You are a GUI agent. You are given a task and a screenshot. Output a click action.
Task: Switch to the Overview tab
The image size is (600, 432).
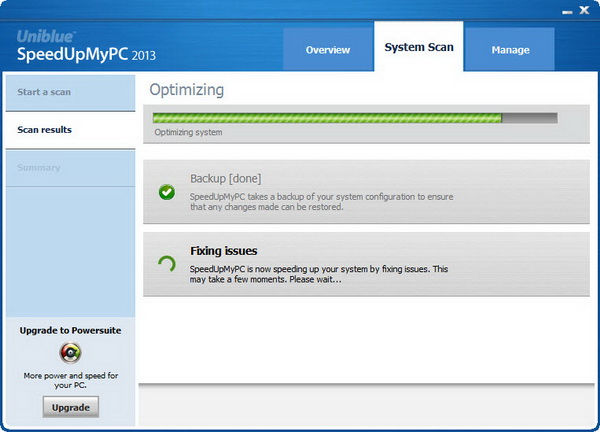point(328,49)
